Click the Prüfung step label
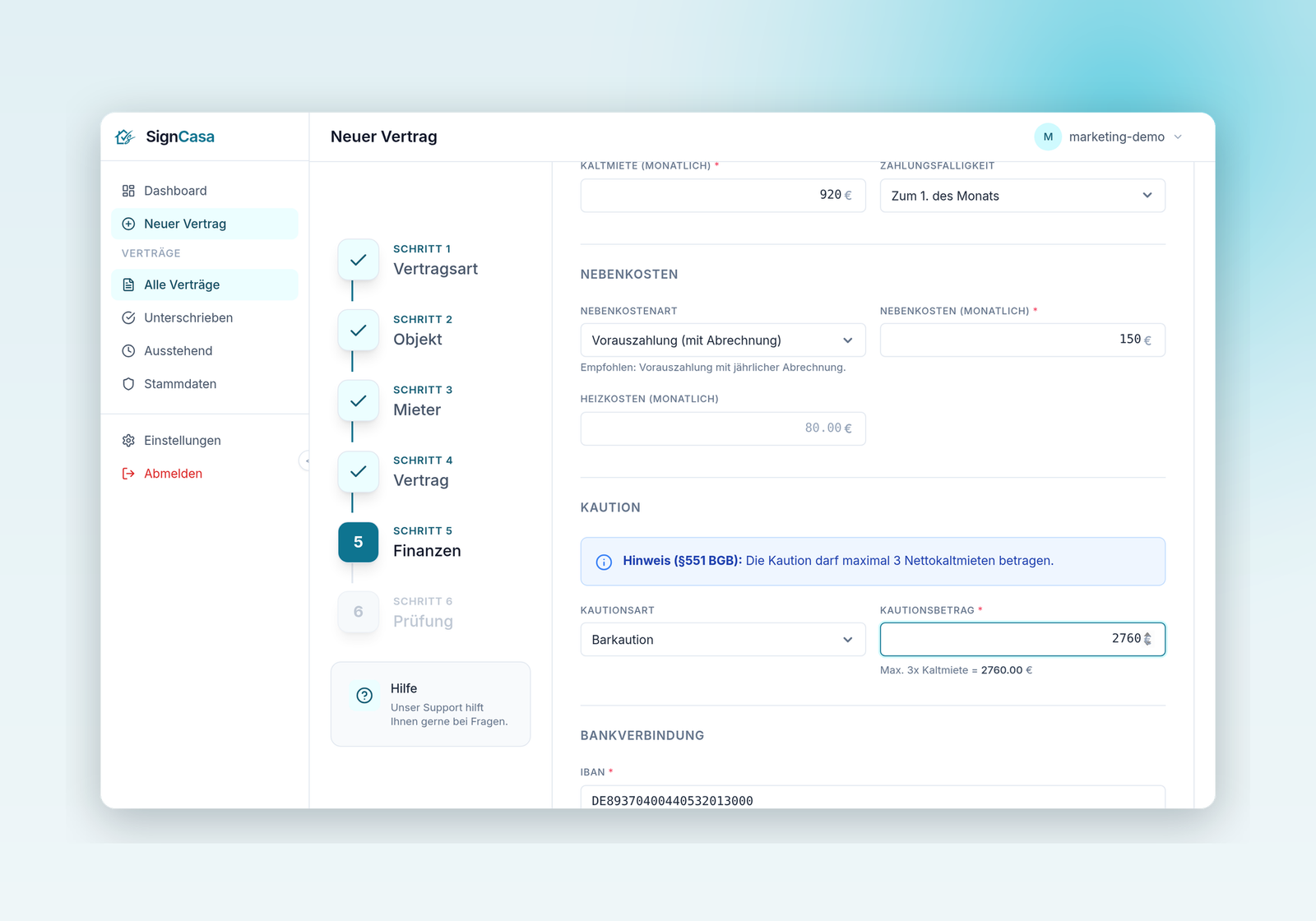This screenshot has height=921, width=1316. [x=423, y=621]
